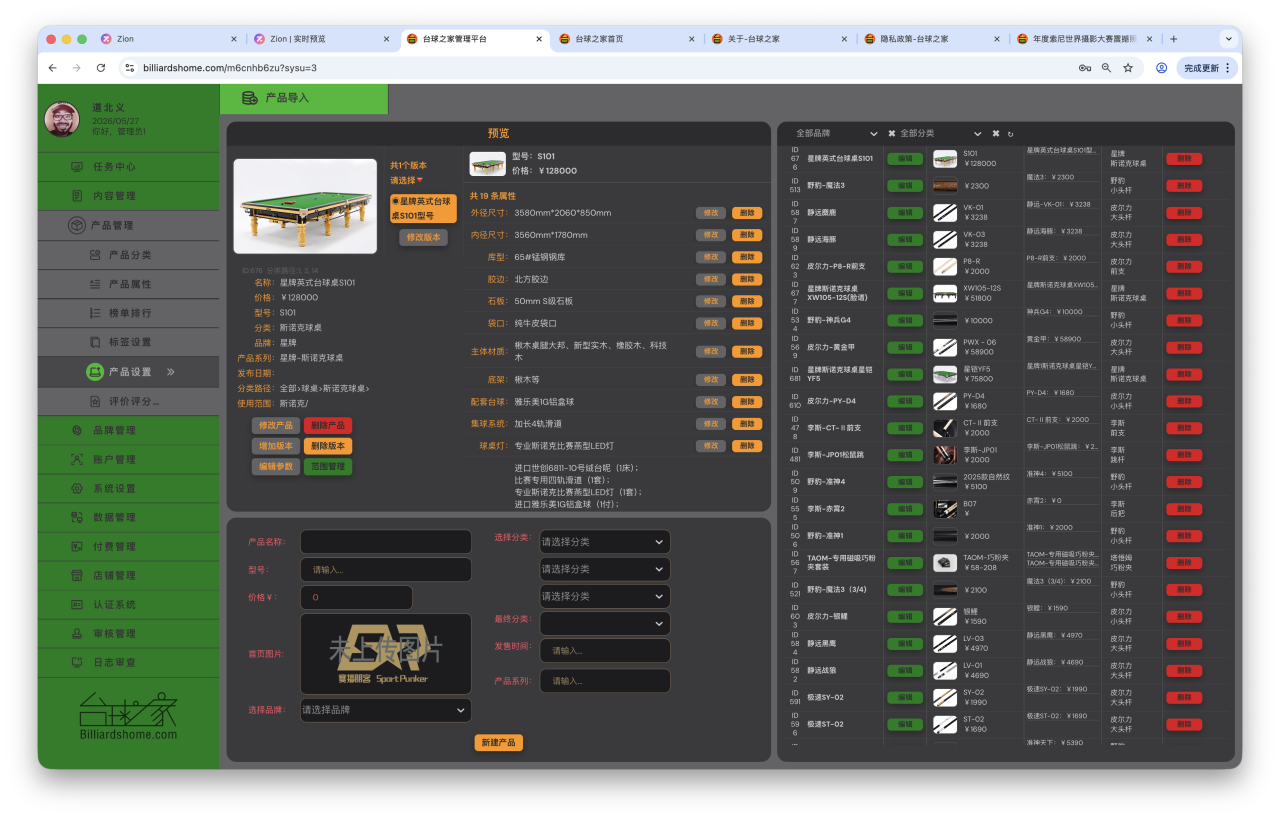
Task: Select the 产品导入 tab
Action: tap(304, 98)
